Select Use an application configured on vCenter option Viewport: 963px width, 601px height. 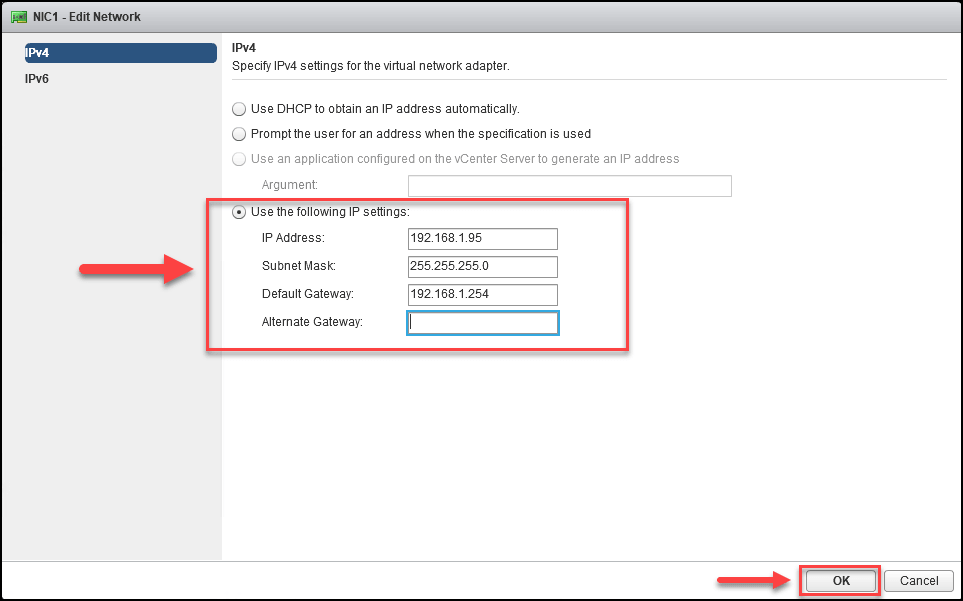coord(239,159)
